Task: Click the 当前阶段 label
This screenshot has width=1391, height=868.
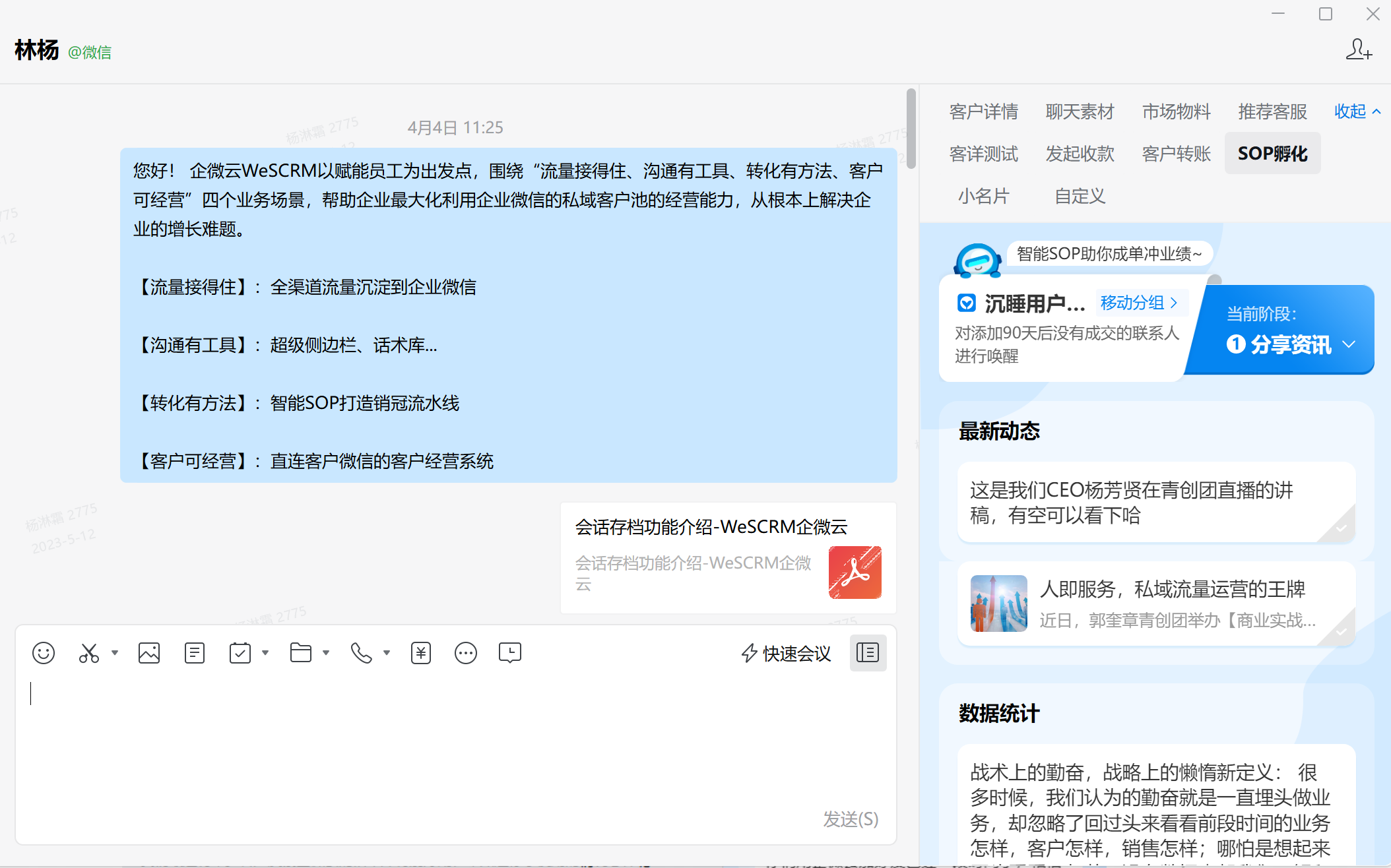Action: pyautogui.click(x=1262, y=314)
